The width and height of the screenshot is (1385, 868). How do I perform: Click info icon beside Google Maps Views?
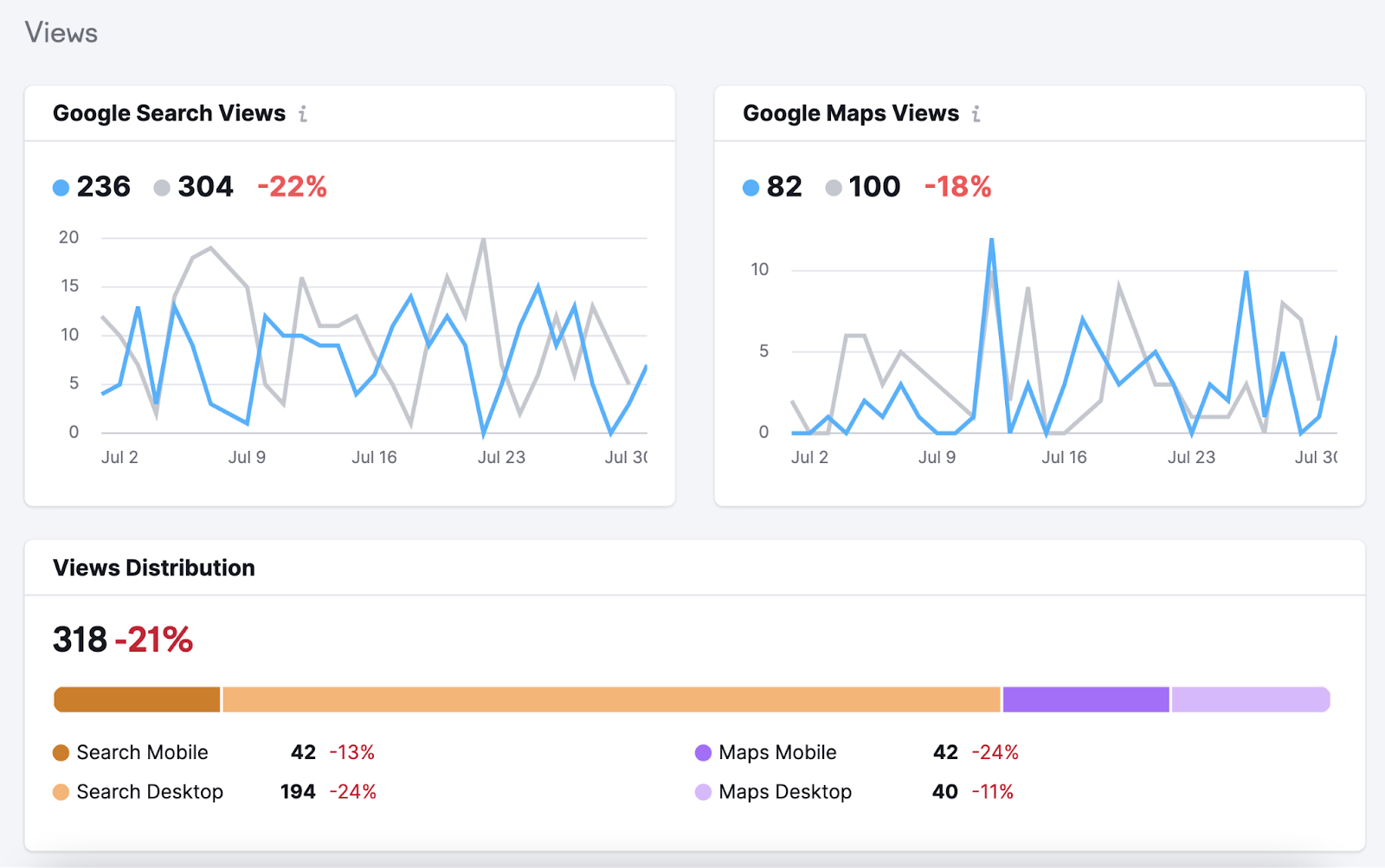tap(976, 113)
